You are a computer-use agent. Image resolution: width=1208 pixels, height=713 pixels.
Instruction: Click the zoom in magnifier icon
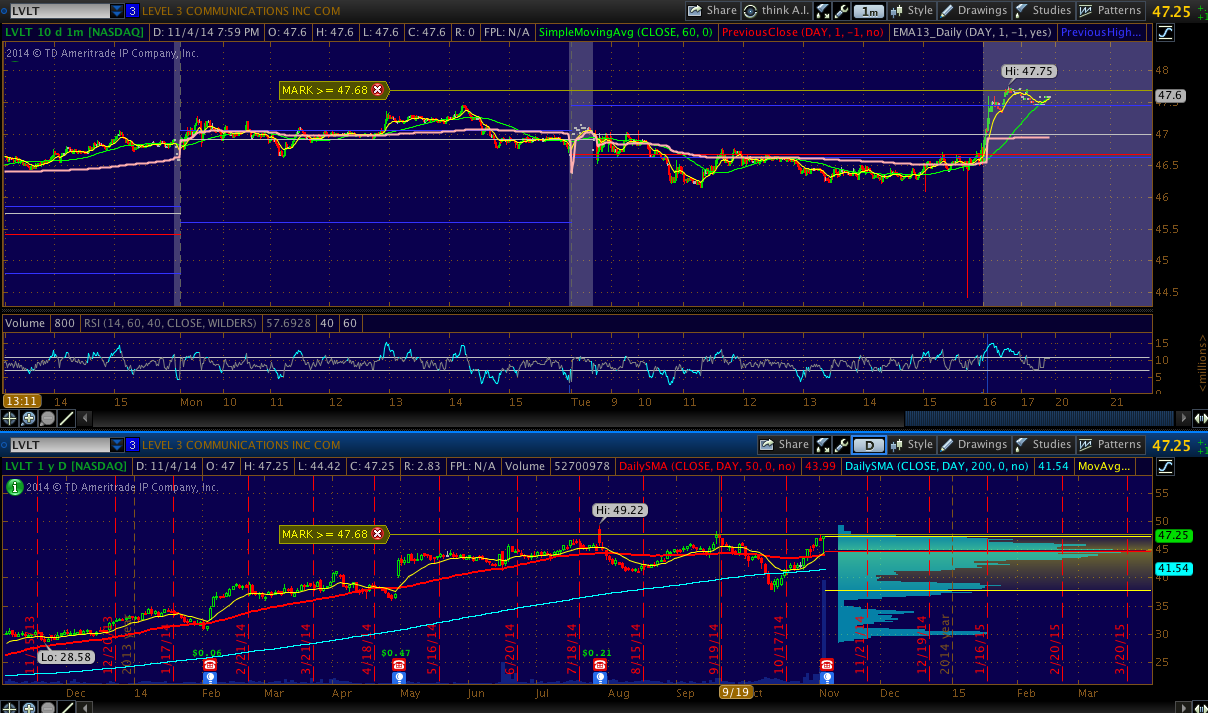click(x=29, y=418)
